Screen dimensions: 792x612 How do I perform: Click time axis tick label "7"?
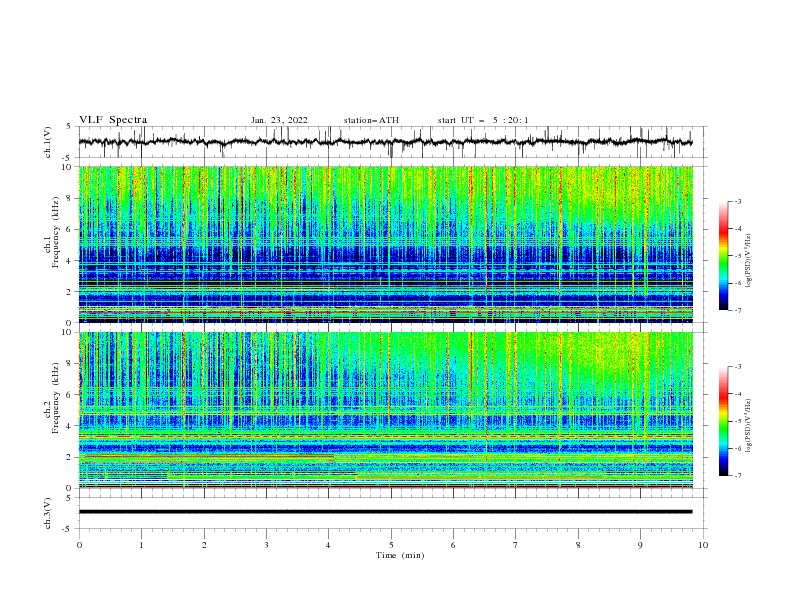tap(516, 545)
